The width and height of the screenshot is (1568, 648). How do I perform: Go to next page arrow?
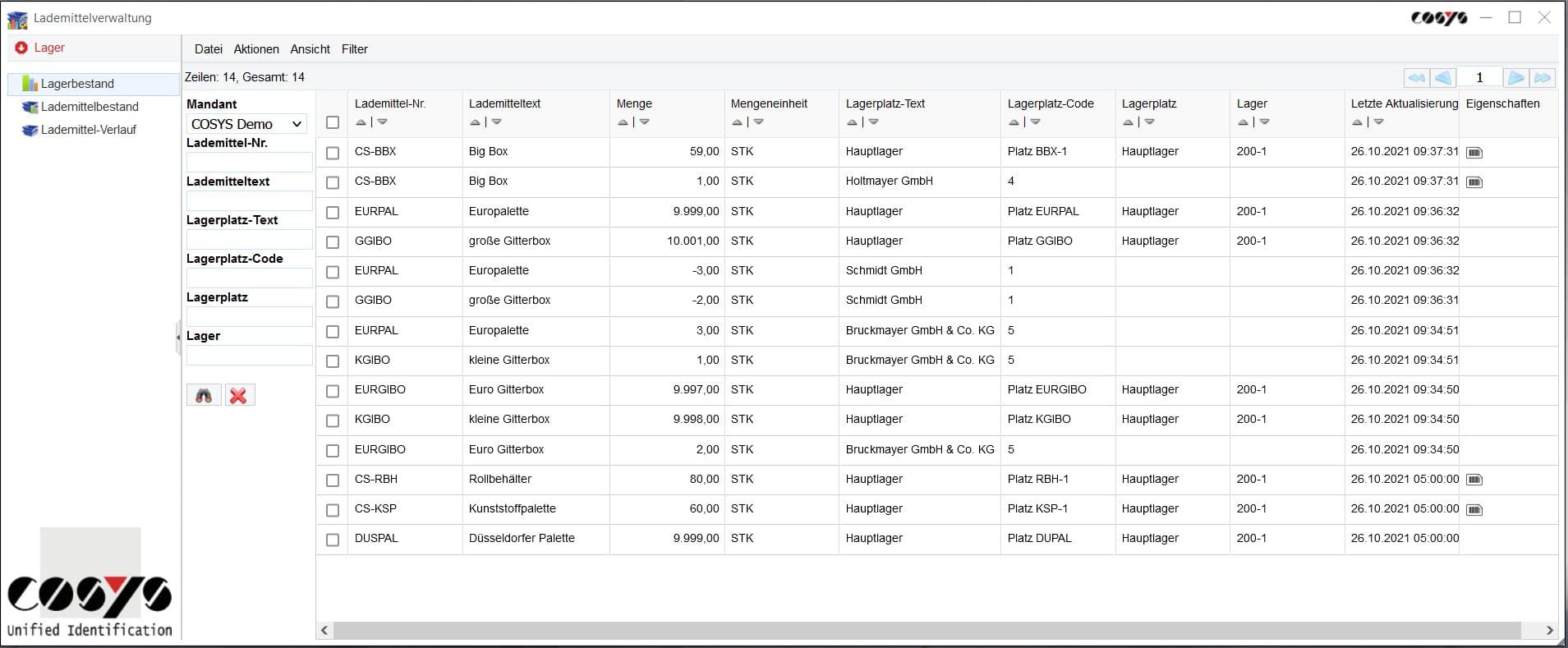[x=1515, y=78]
